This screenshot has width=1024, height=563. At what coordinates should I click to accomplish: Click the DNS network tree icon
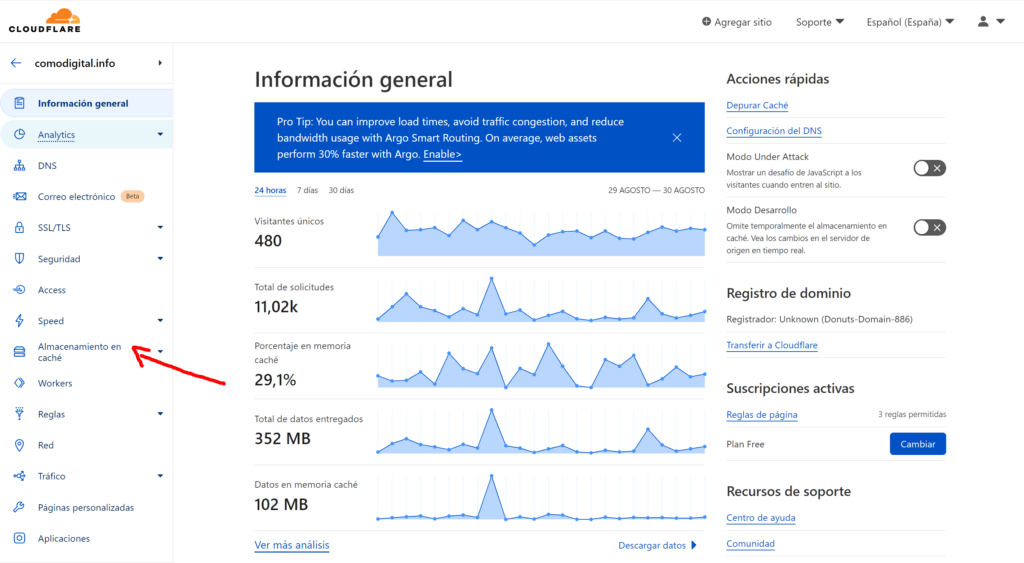pyautogui.click(x=20, y=165)
